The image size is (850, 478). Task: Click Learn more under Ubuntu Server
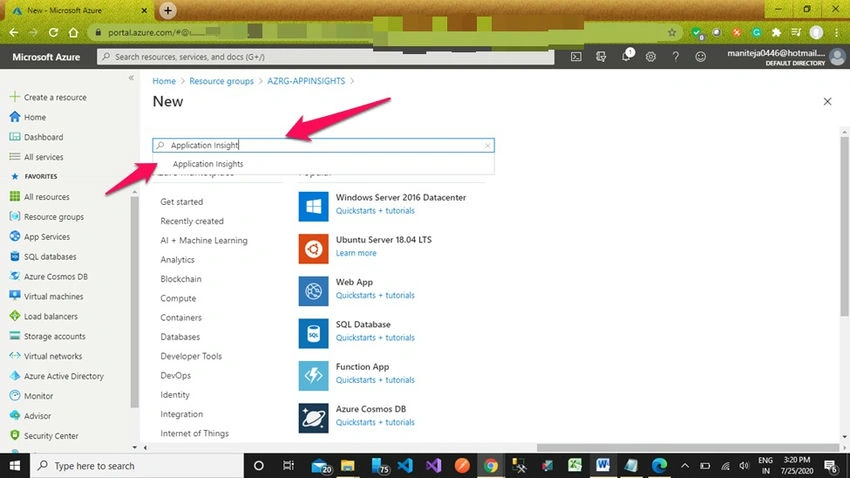pos(356,253)
